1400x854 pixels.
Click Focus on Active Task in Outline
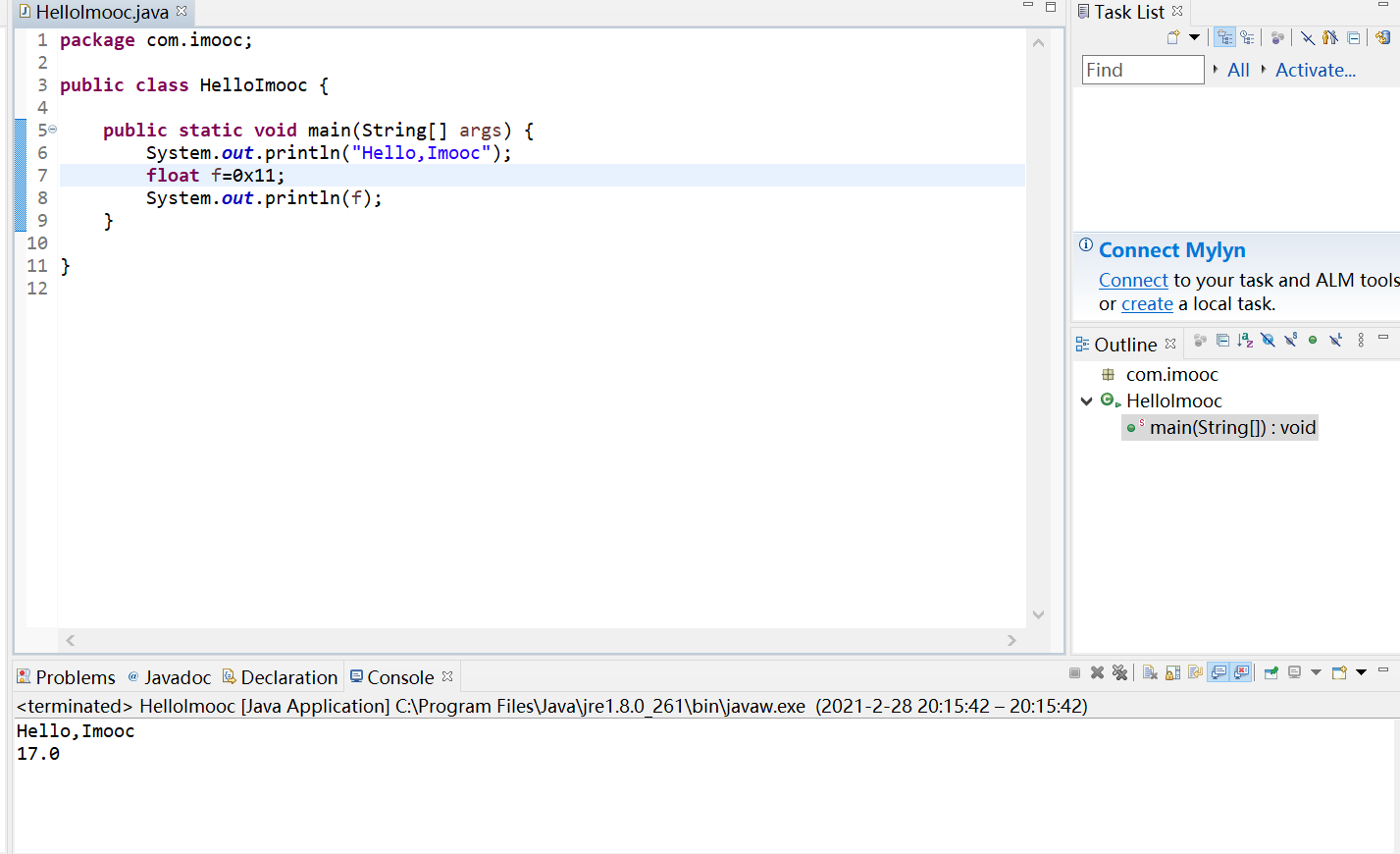(x=1200, y=341)
